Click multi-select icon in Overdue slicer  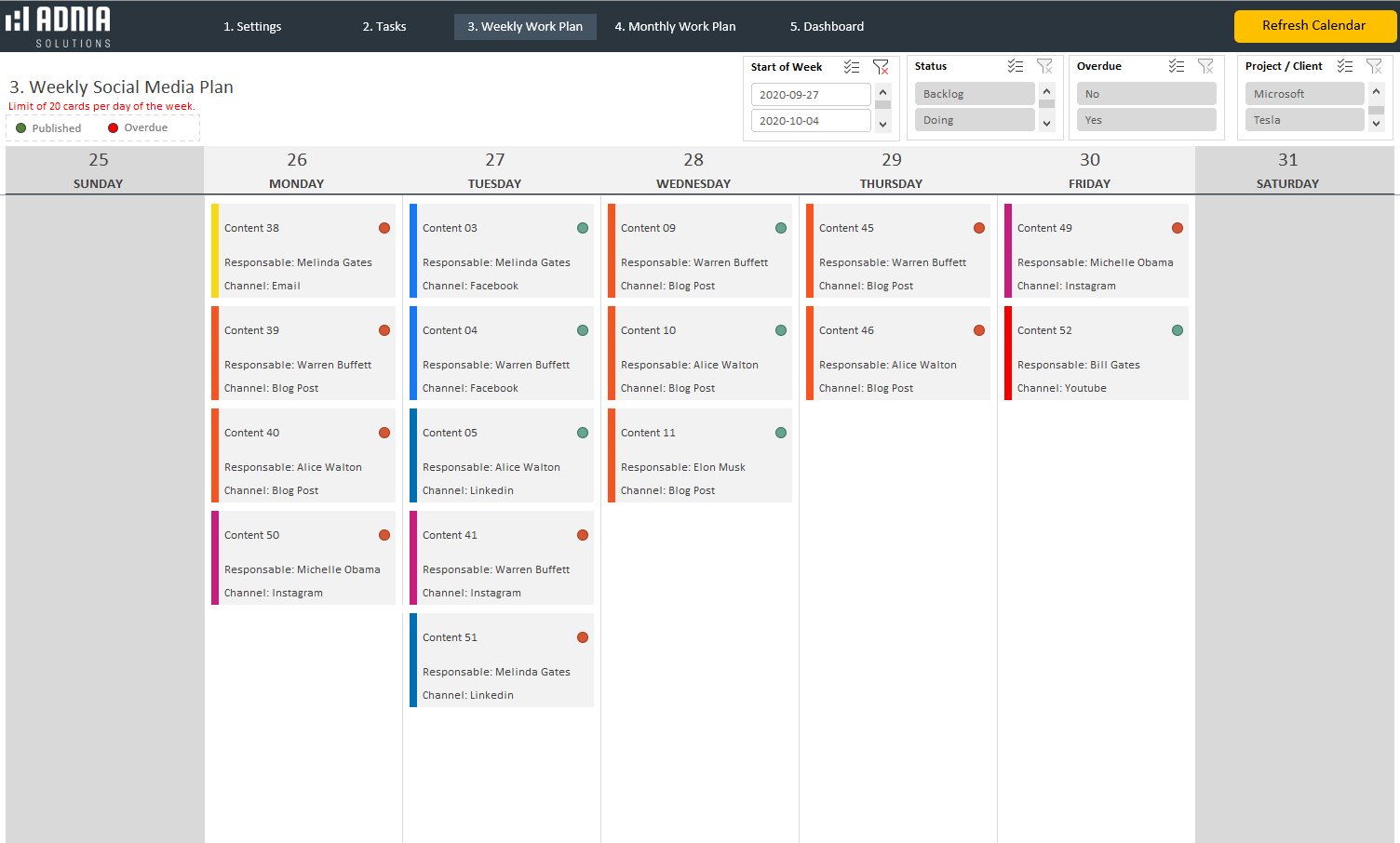coord(1177,66)
